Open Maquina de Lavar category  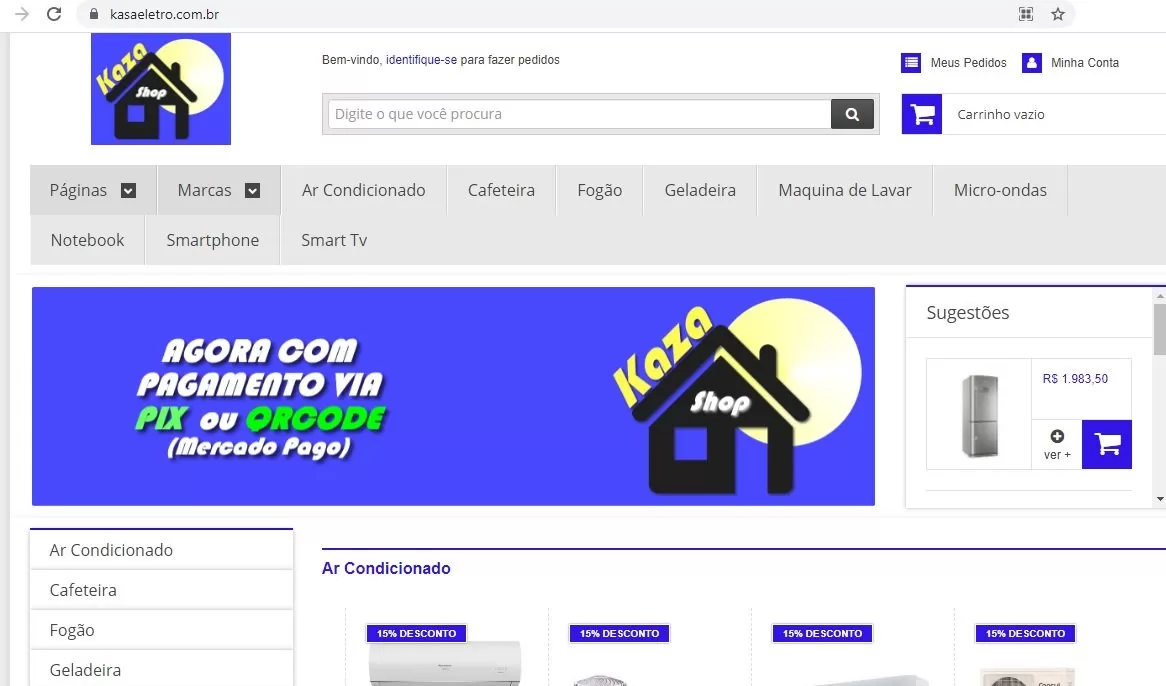[x=845, y=190]
